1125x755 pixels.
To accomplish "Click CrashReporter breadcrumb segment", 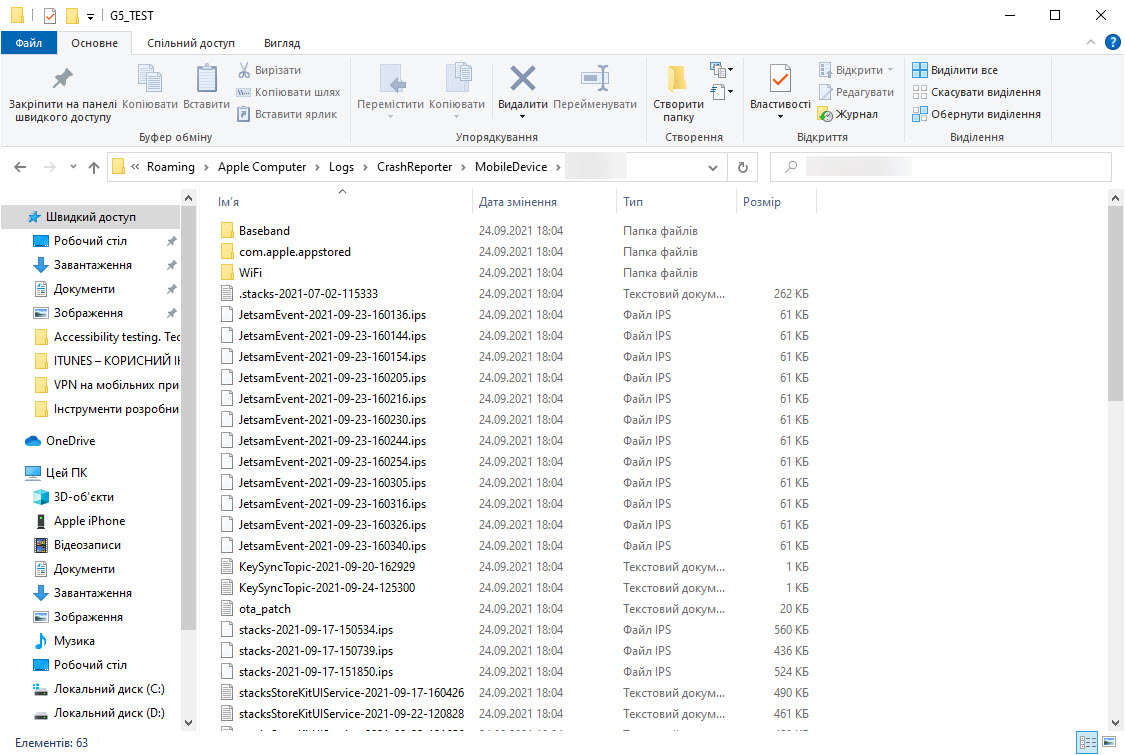I will (415, 167).
